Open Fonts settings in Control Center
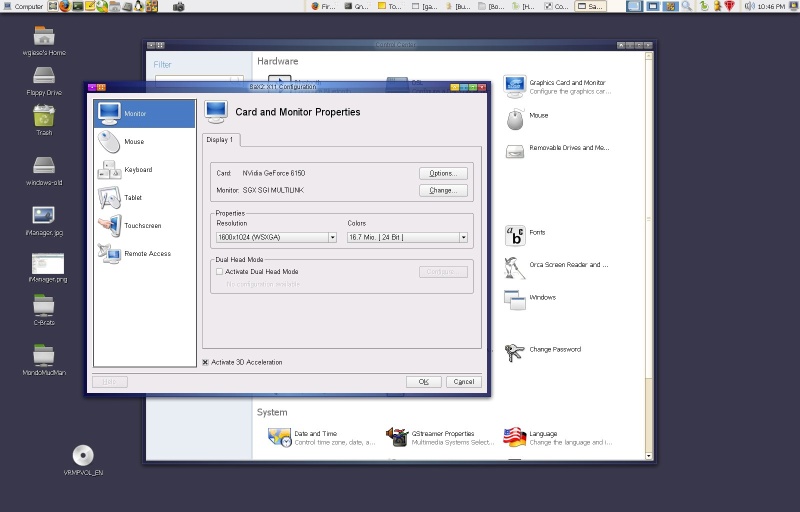The height and width of the screenshot is (512, 800). click(x=515, y=236)
